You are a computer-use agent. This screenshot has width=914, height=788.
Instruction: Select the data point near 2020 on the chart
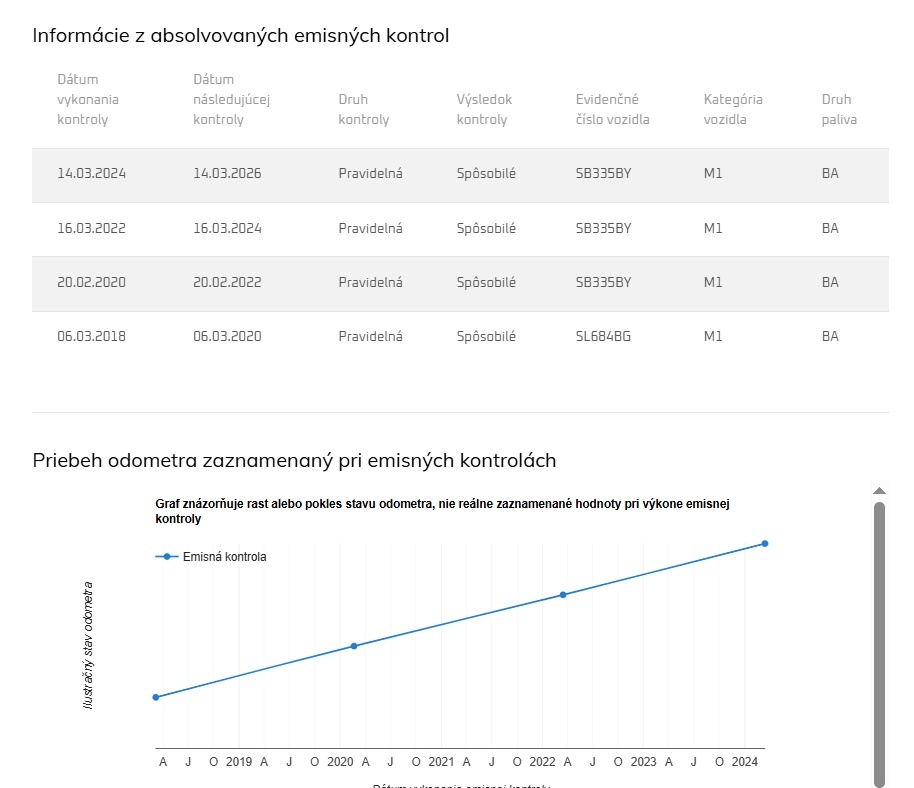(354, 646)
